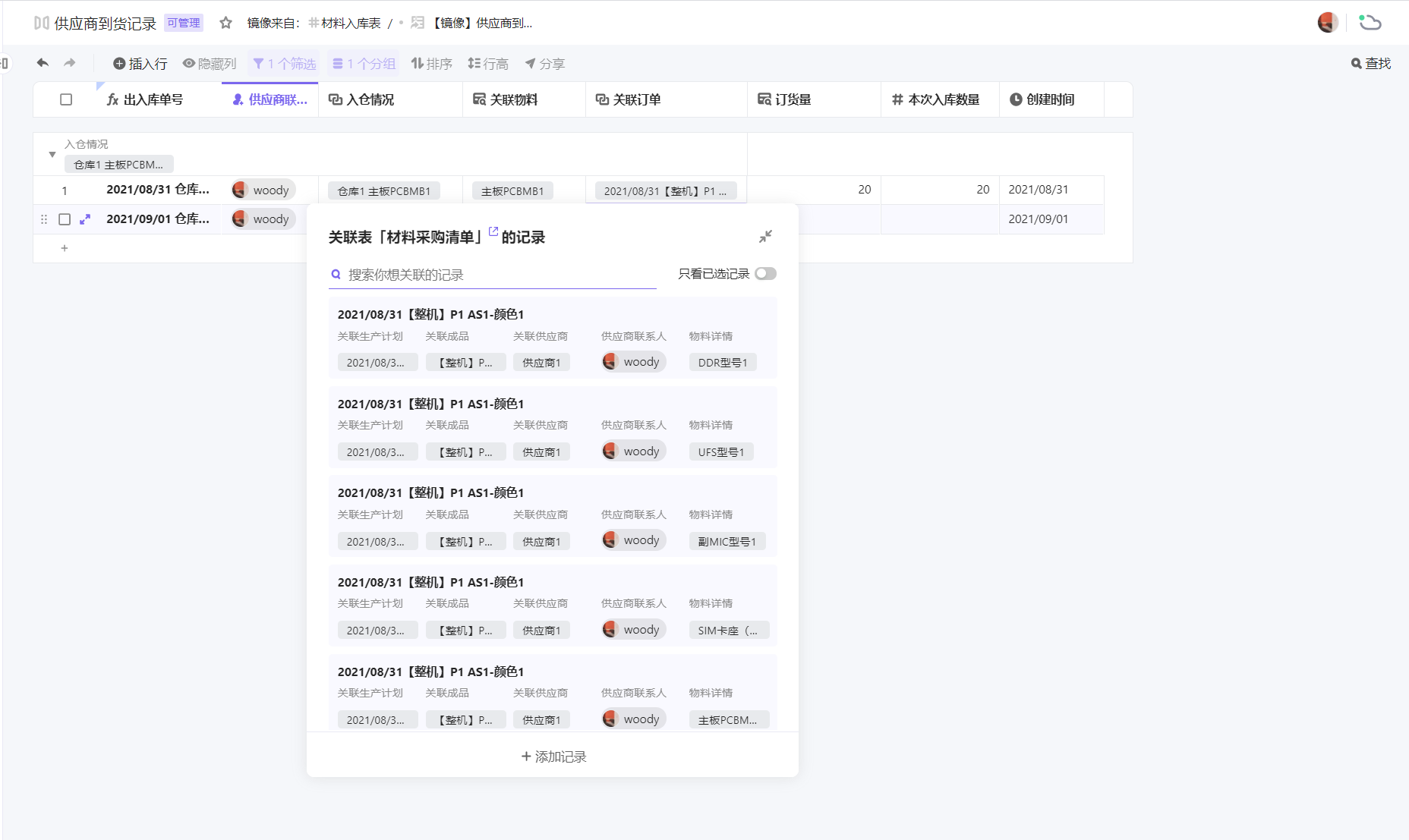Screen dimensions: 1409x840
Task: Enable the 只看已选记录 toggle
Action: point(765,274)
